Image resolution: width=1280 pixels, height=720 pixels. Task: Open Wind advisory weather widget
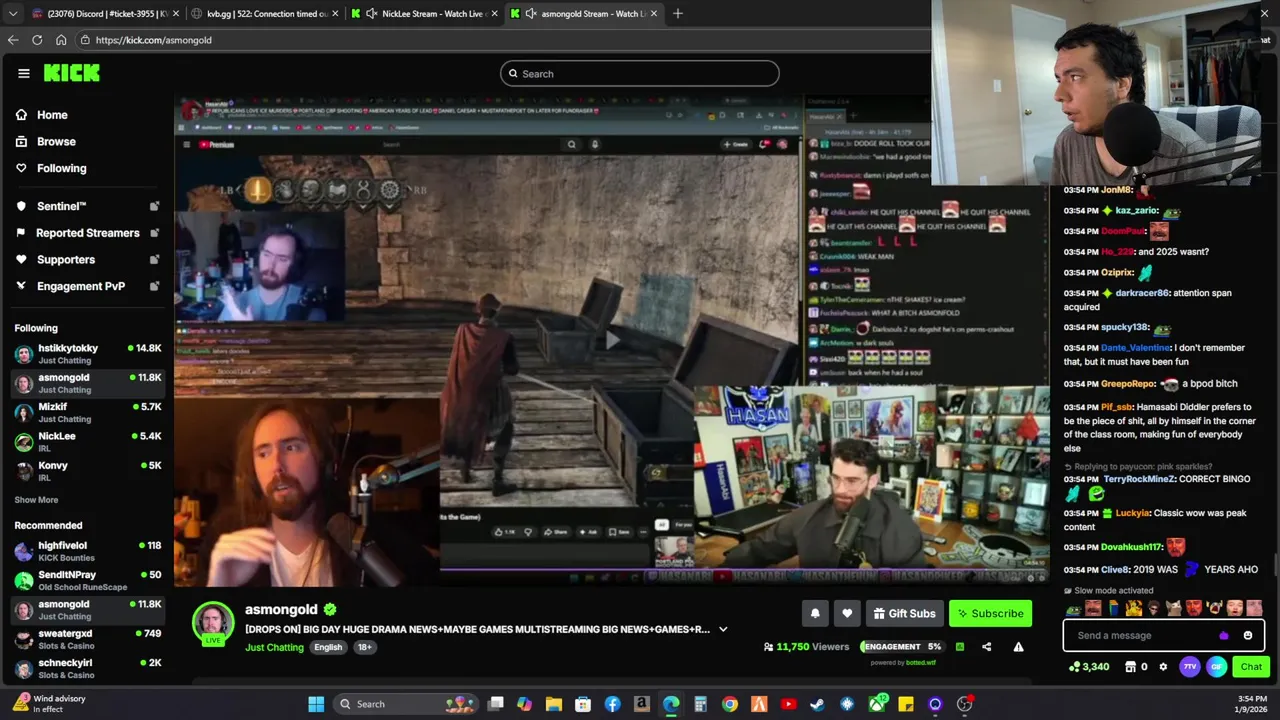click(50, 704)
